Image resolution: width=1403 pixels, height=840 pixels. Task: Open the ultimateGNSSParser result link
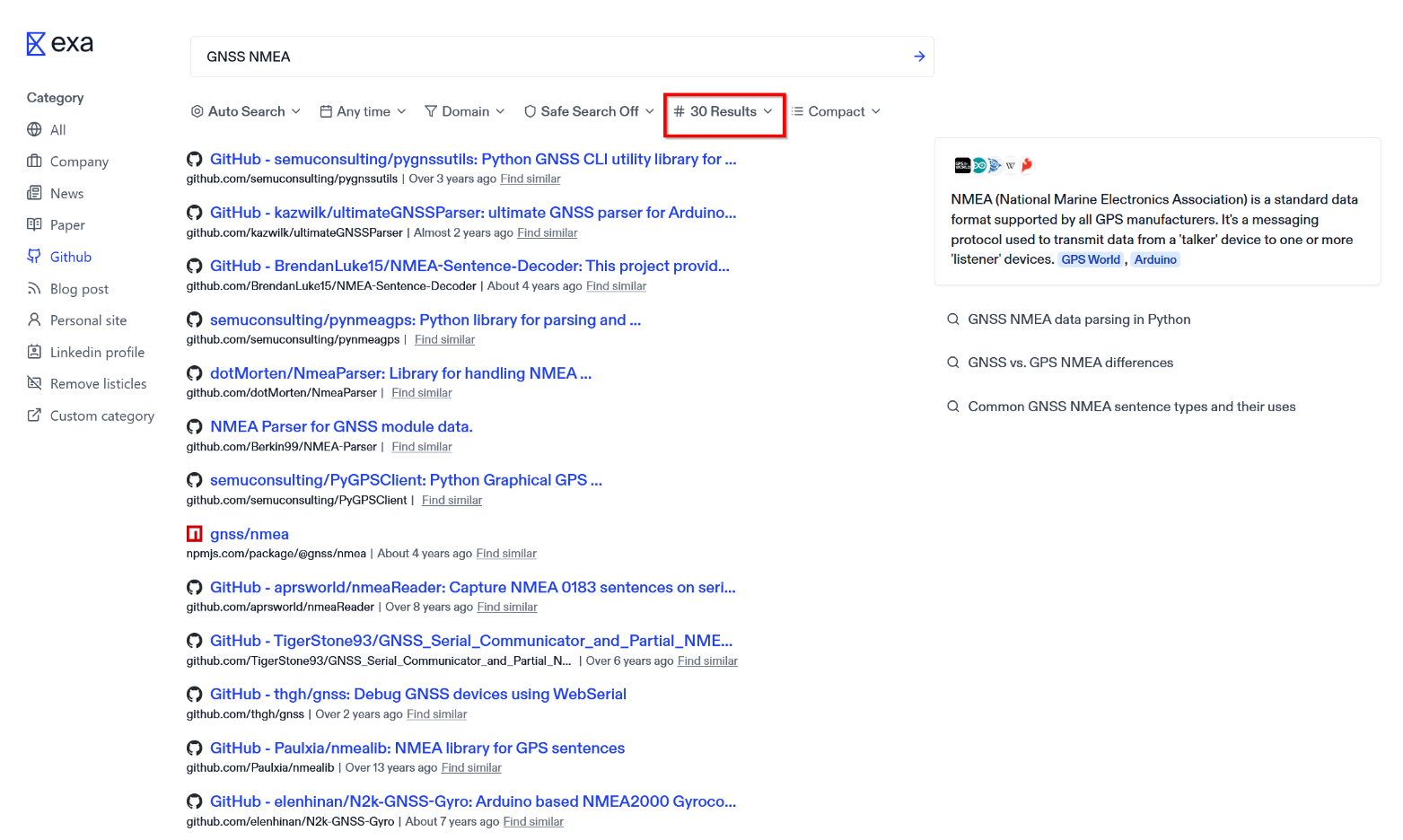(471, 213)
